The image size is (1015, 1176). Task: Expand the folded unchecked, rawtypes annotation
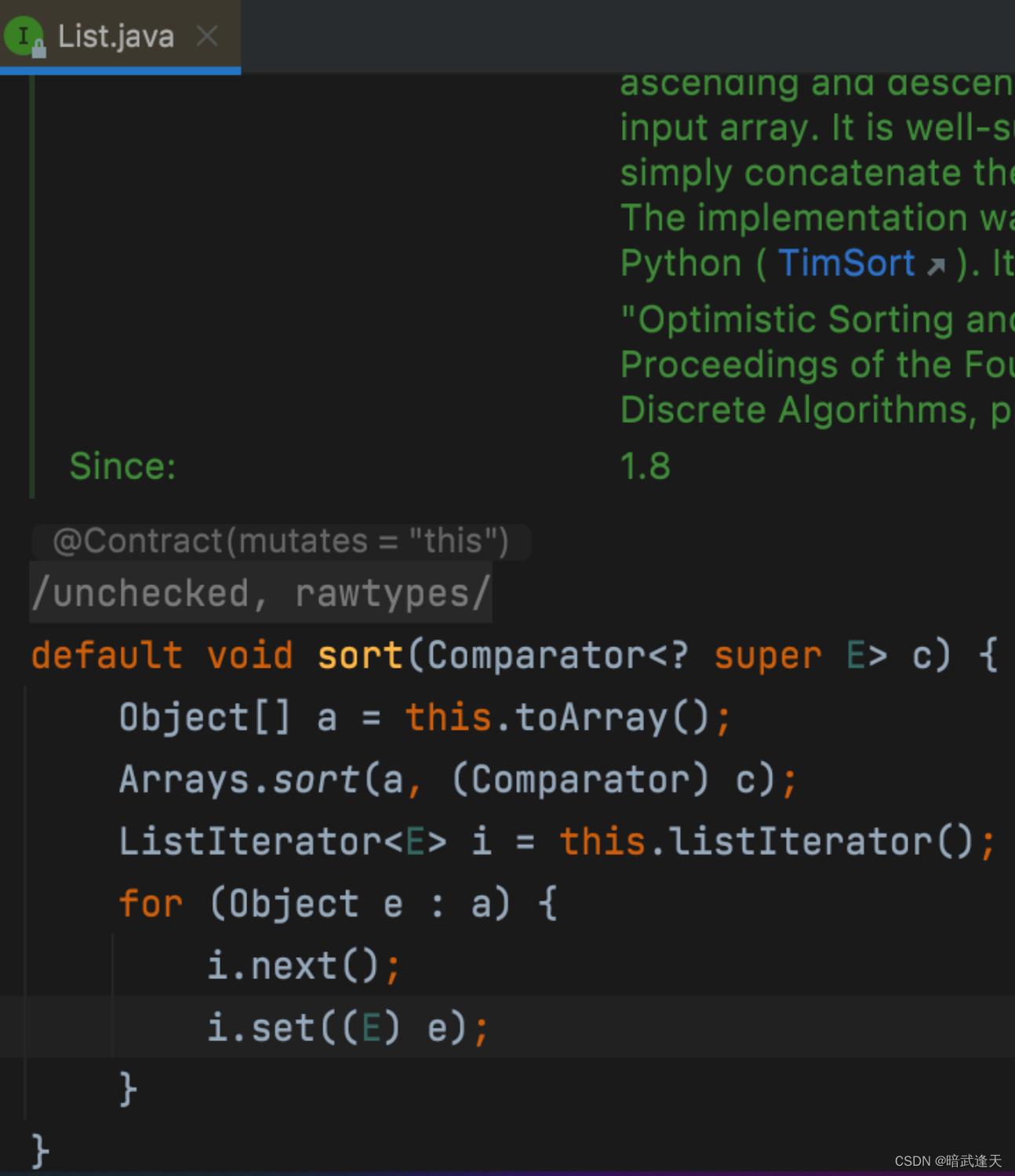(x=260, y=593)
